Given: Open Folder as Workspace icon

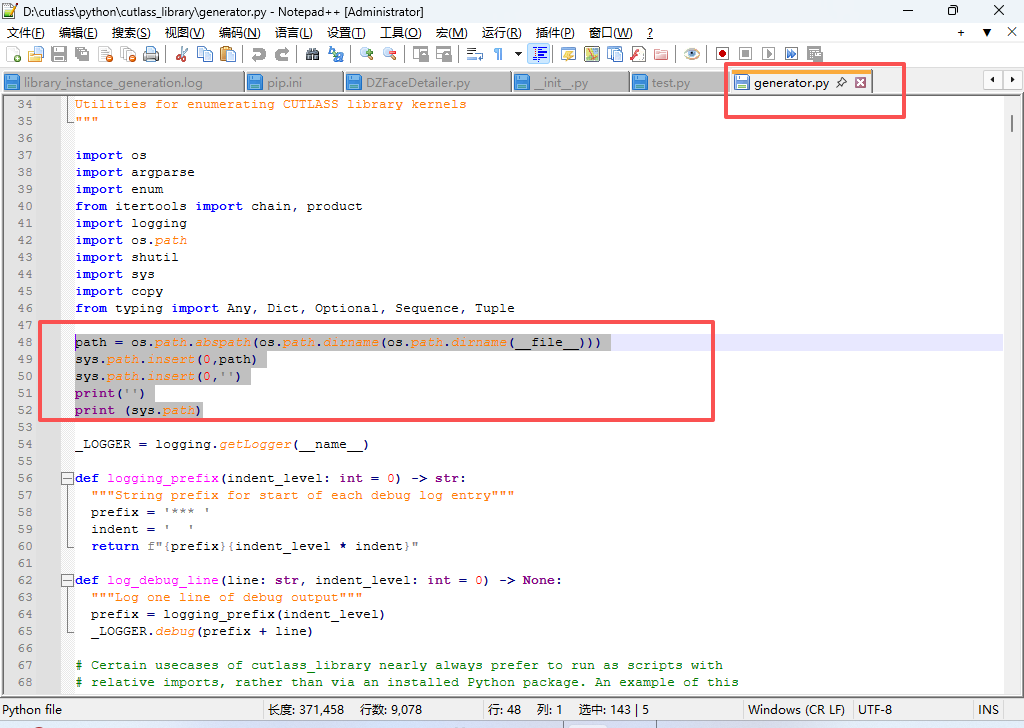Looking at the screenshot, I should (x=661, y=54).
